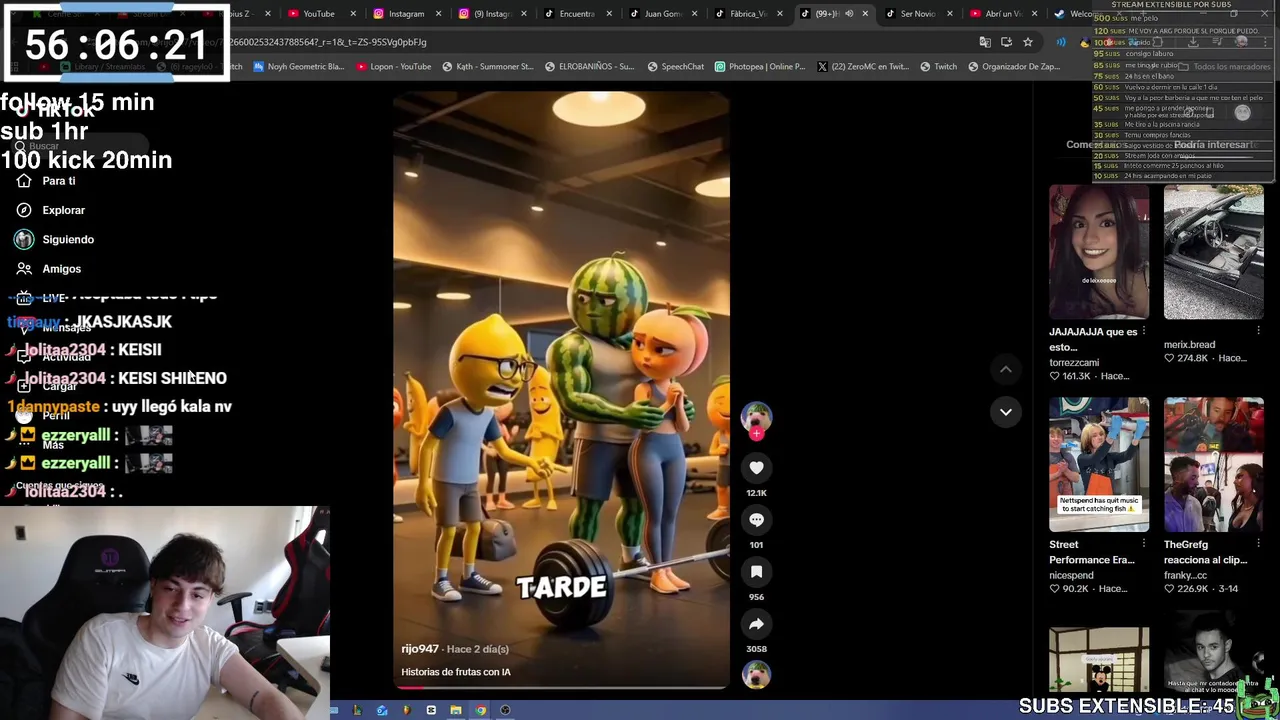
Task: Open the TheGrefg reacciona video thumbnail
Action: (1213, 465)
